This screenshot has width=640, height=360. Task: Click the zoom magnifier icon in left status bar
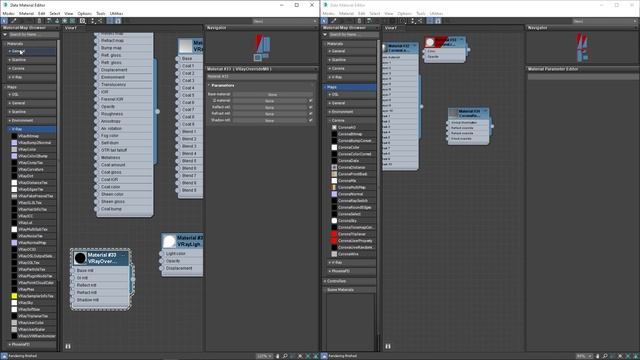click(285, 356)
